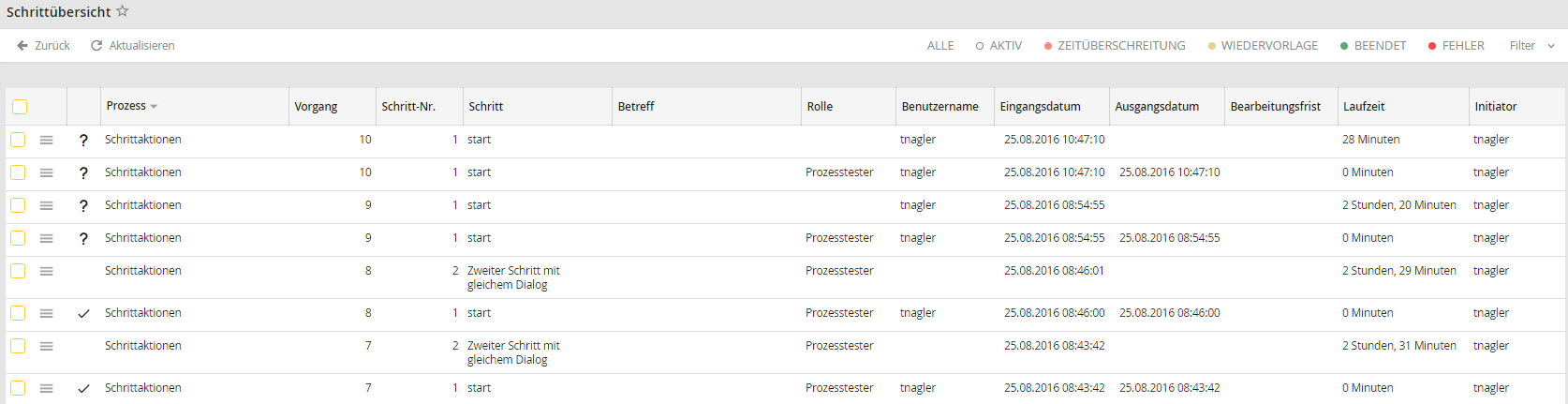The width and height of the screenshot is (1568, 404).
Task: Show ALLE steps filter
Action: [x=940, y=45]
